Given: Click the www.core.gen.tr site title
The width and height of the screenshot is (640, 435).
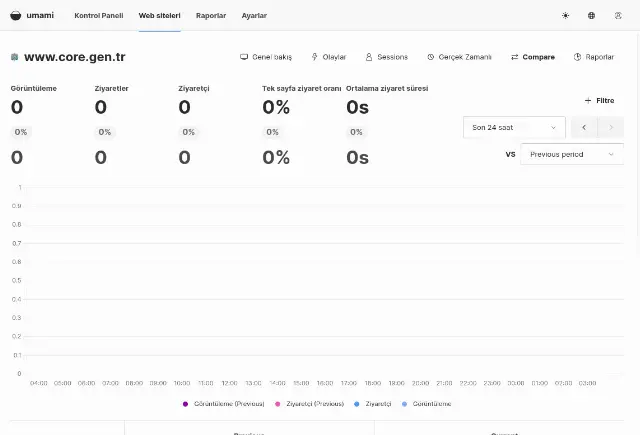Looking at the screenshot, I should coord(75,57).
